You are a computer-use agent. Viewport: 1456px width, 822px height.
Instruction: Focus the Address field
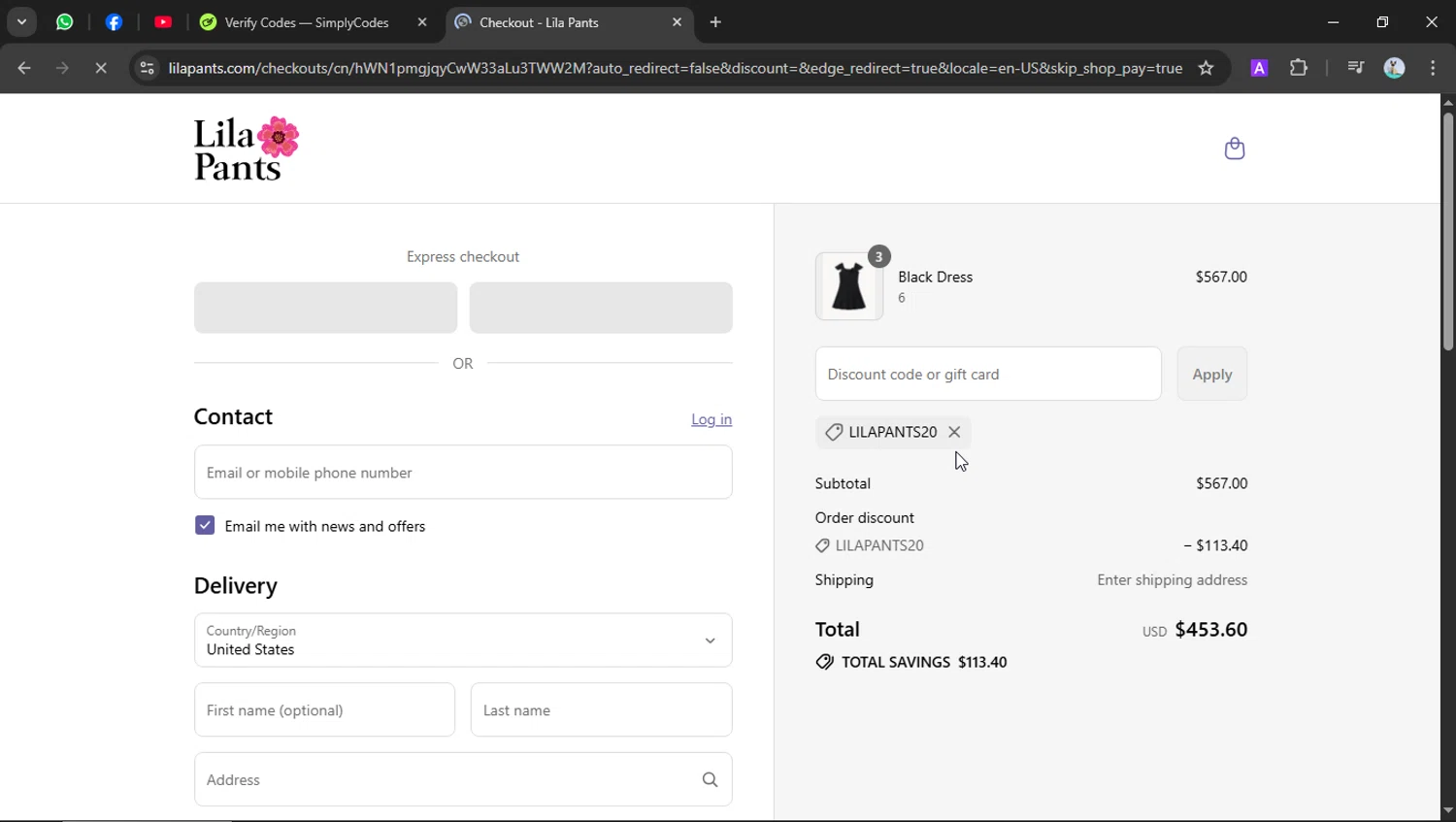coord(463,779)
